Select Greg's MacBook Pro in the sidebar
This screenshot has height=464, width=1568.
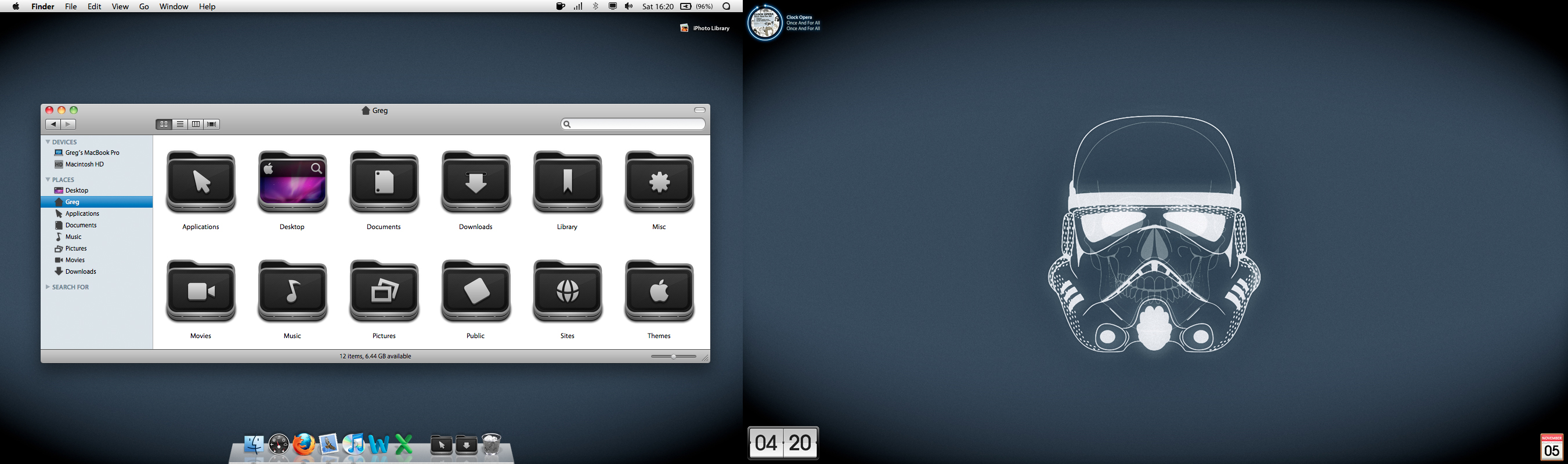[97, 153]
